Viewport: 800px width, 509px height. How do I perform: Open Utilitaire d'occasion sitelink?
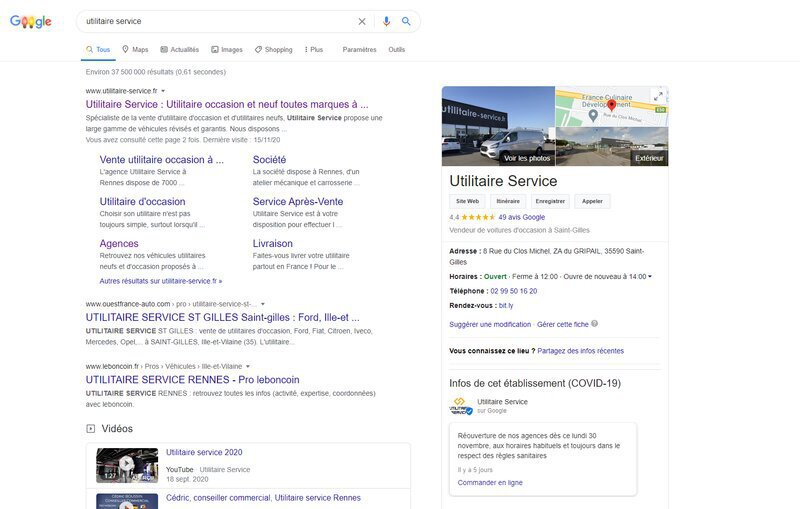[142, 201]
